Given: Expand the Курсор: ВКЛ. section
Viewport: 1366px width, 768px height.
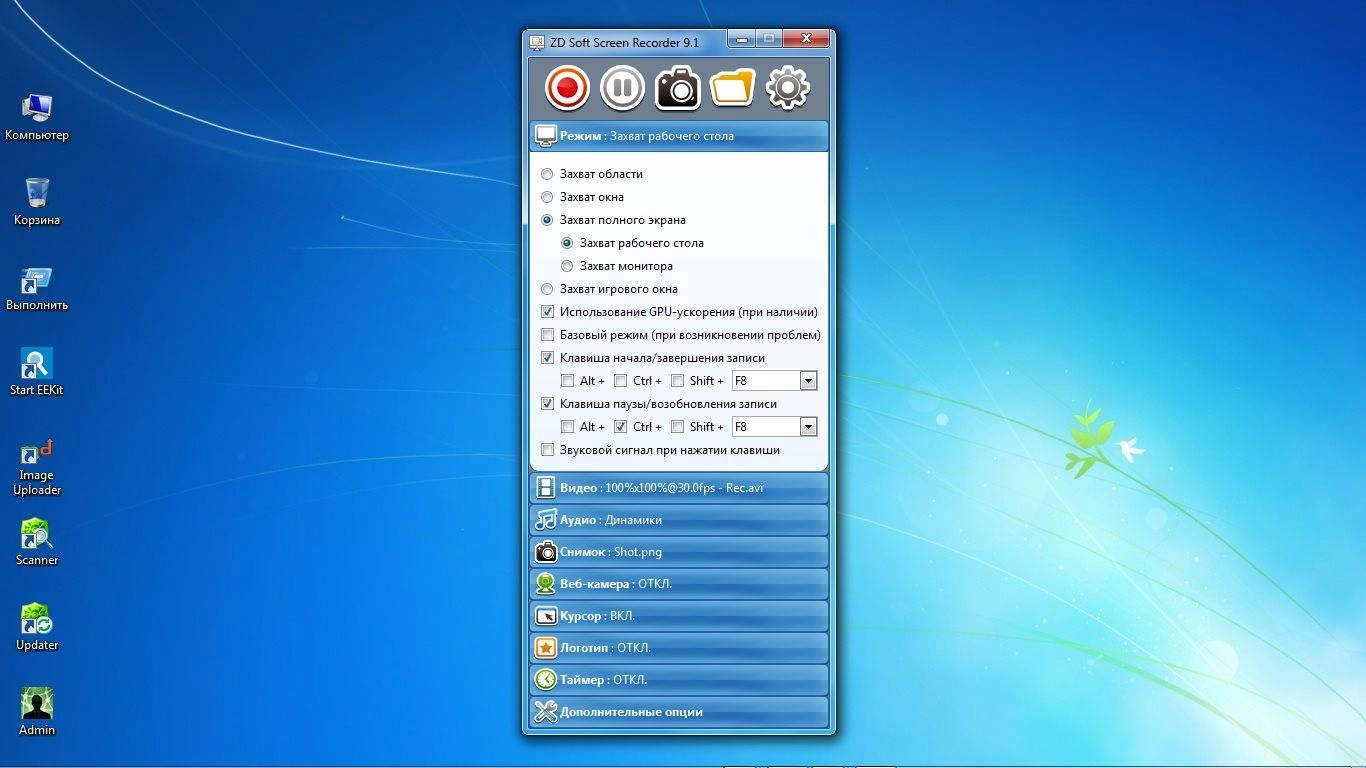Looking at the screenshot, I should (x=679, y=616).
